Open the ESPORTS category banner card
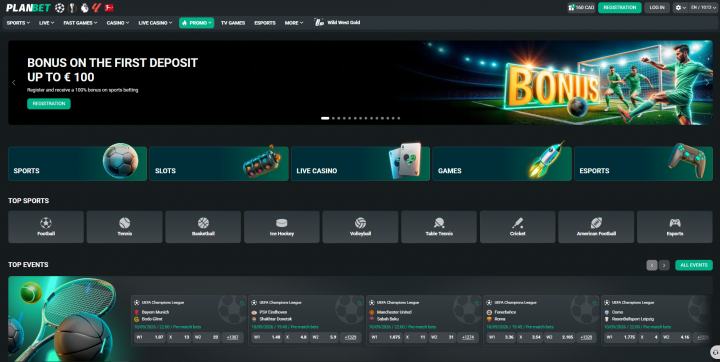Viewport: 720px width, 362px height. point(643,164)
